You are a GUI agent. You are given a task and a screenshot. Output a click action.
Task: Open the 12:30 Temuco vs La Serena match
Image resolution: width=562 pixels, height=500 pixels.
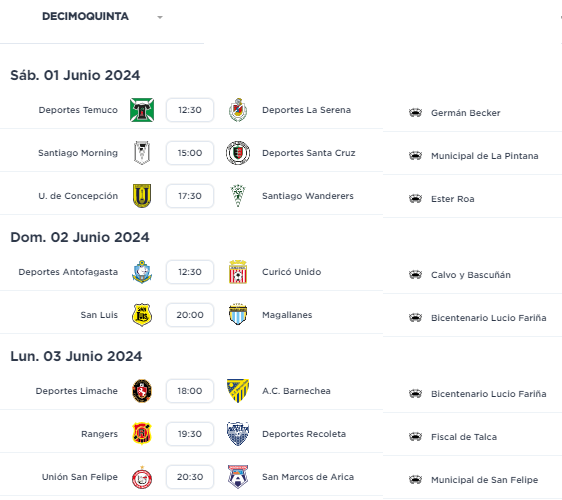pos(190,110)
